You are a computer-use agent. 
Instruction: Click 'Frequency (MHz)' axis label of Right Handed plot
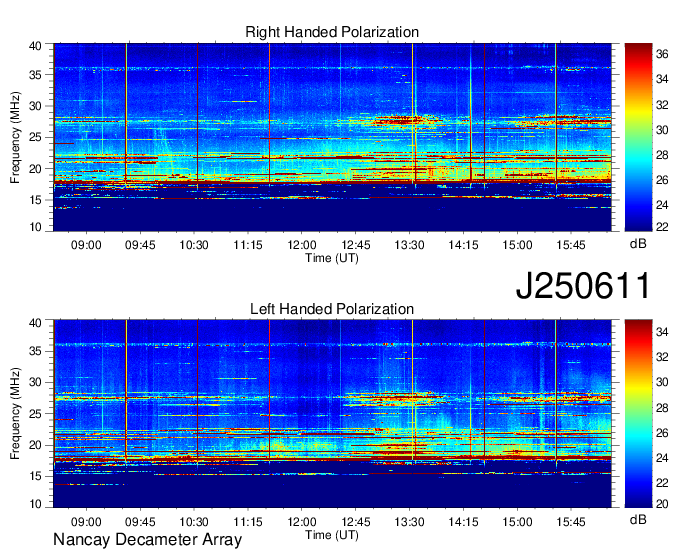(15, 137)
